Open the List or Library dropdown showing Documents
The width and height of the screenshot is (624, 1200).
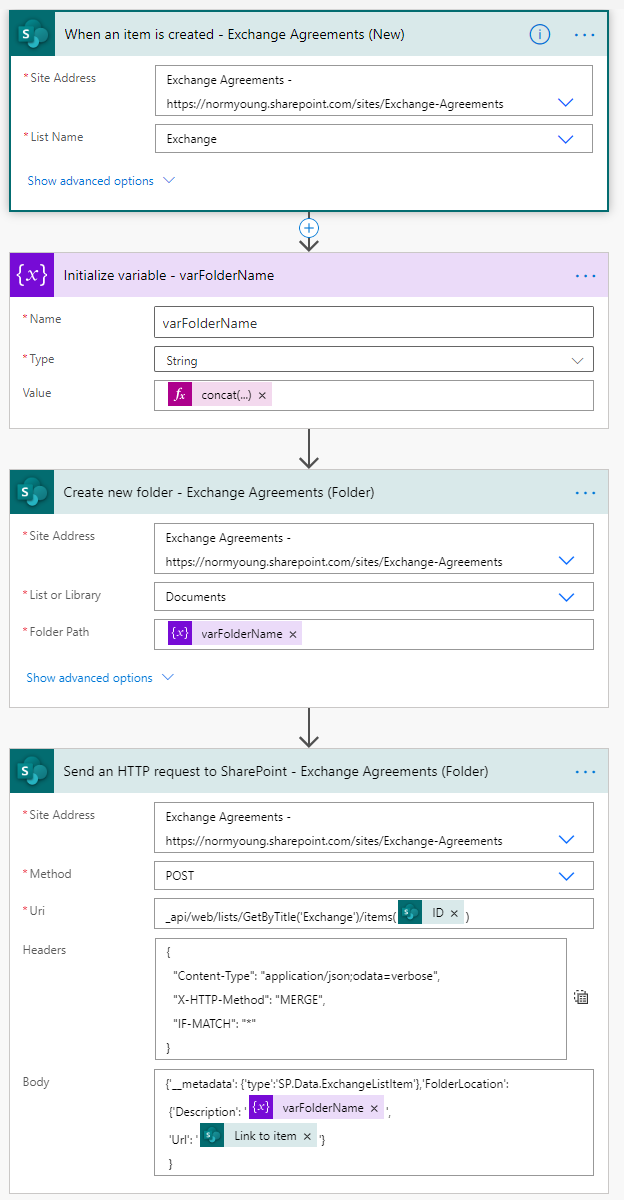coord(565,595)
